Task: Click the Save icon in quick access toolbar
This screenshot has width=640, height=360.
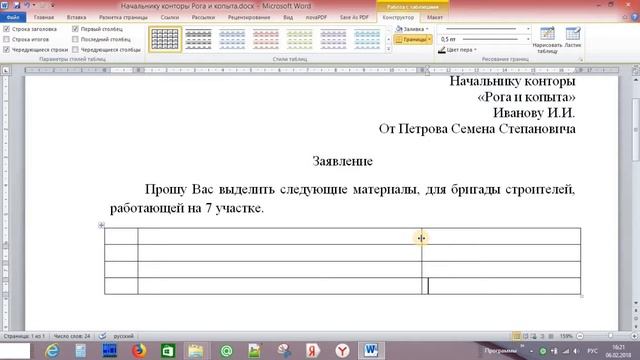Action: point(17,6)
